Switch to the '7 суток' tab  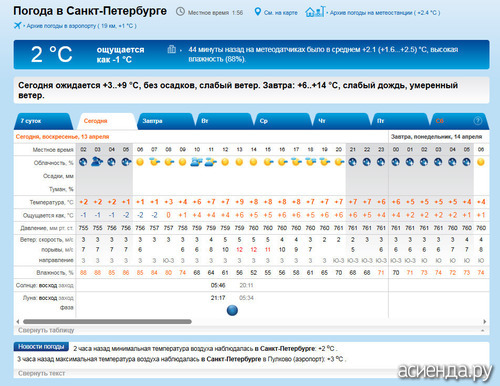tap(31, 121)
